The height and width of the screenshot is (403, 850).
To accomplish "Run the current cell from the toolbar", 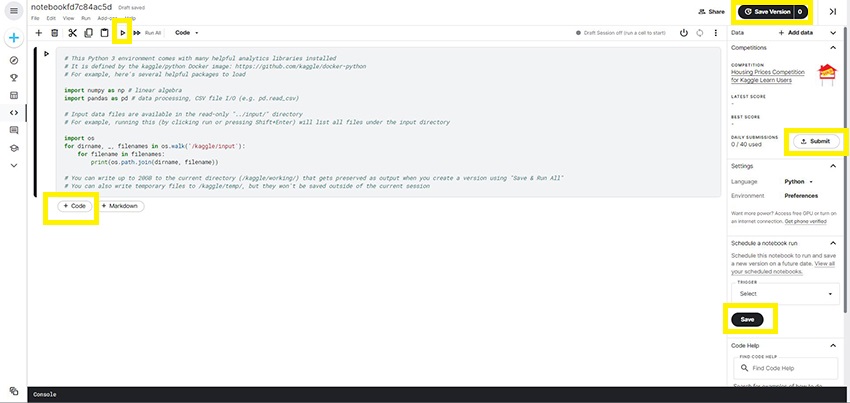I will [123, 33].
